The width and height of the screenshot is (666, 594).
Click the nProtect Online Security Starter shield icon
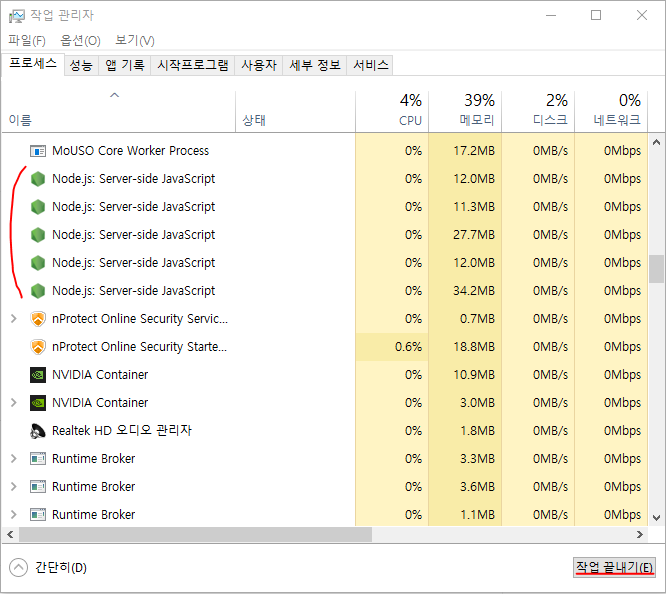tap(38, 347)
